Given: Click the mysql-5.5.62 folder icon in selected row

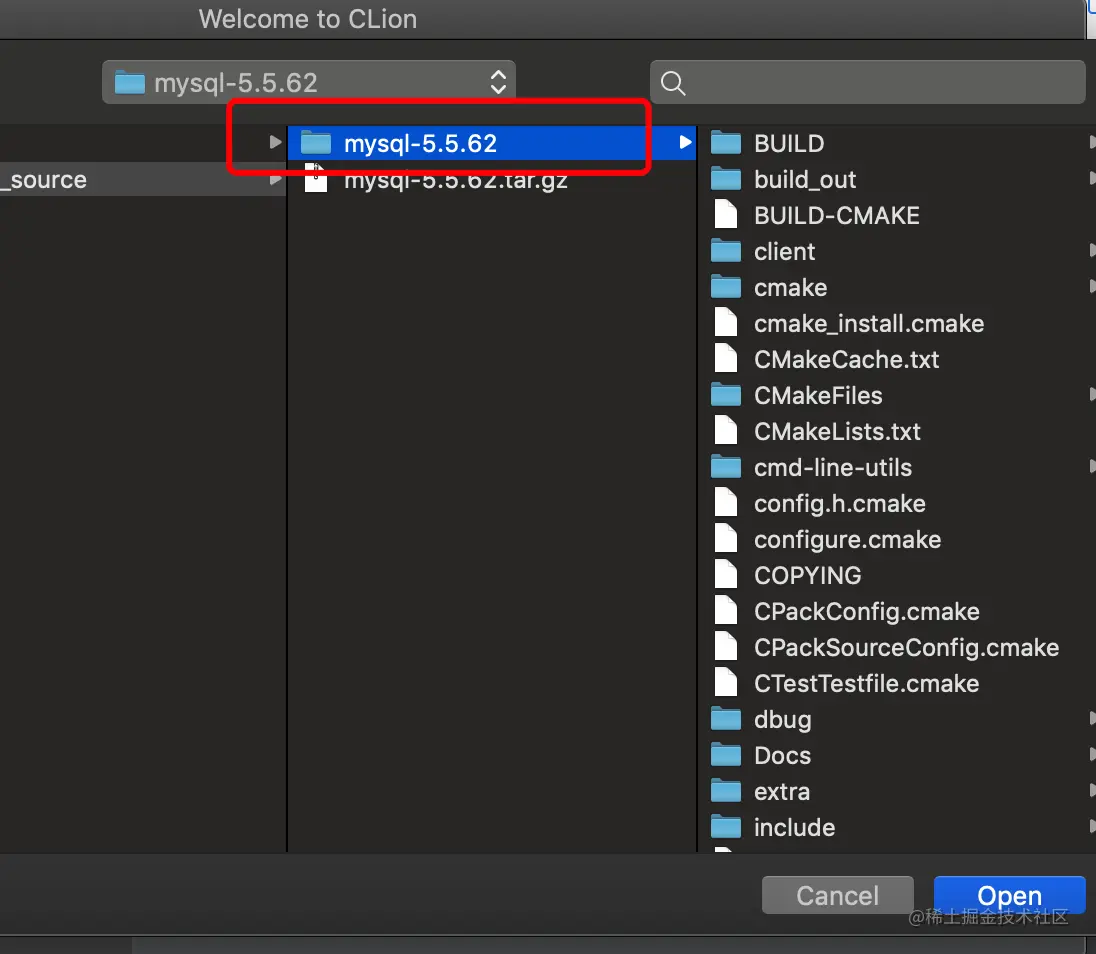Looking at the screenshot, I should click(316, 143).
